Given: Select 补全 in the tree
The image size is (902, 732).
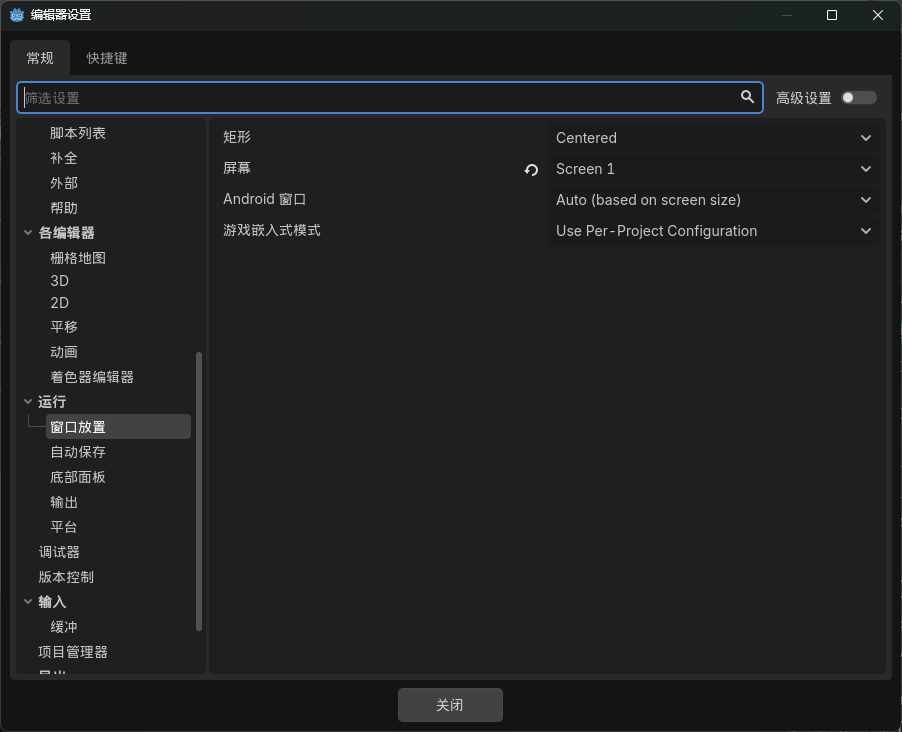Looking at the screenshot, I should click(x=64, y=158).
